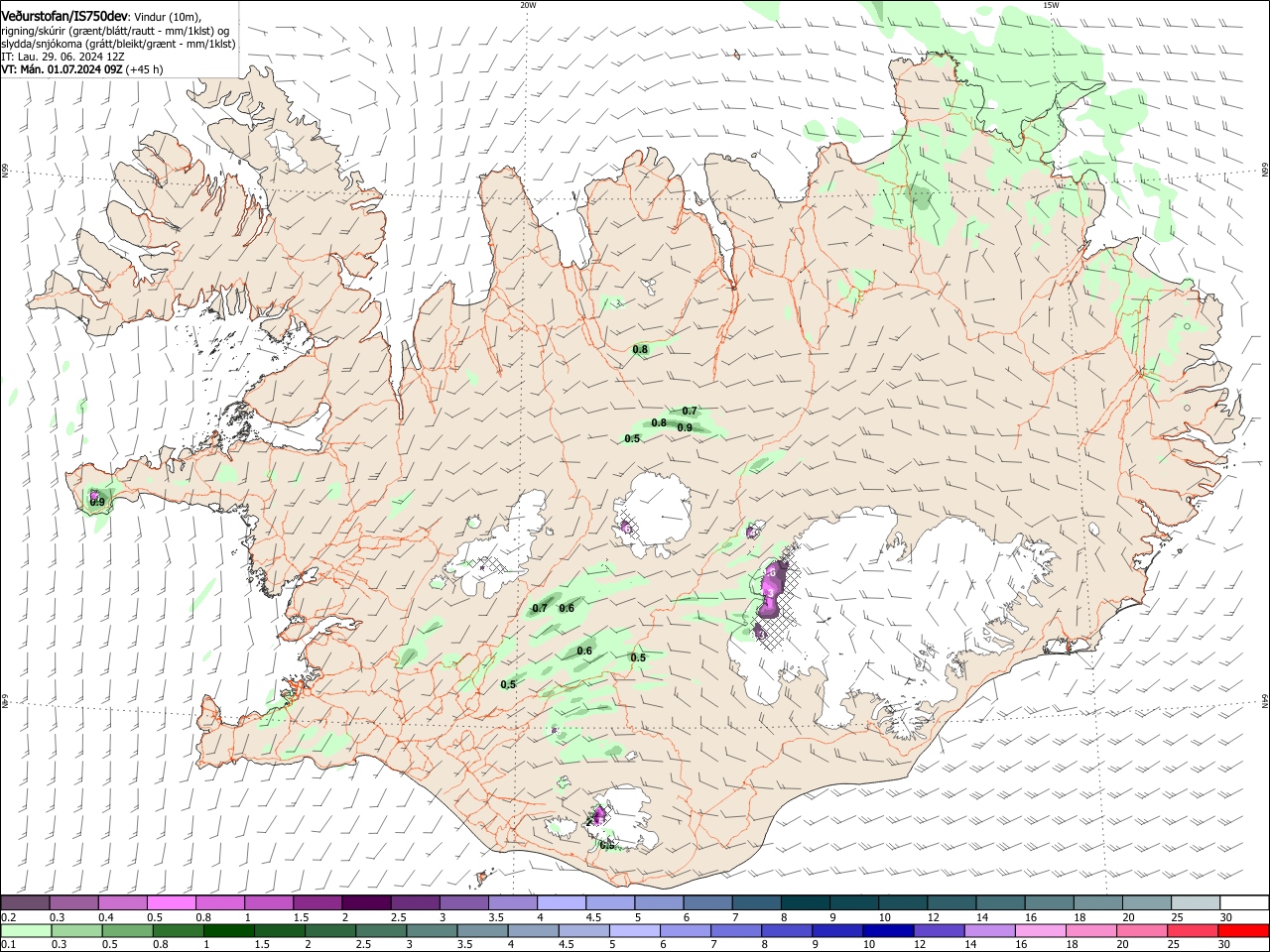This screenshot has width=1270, height=952.
Task: Select the darkest purple swatch between 2 and 2.5
Action: (366, 903)
